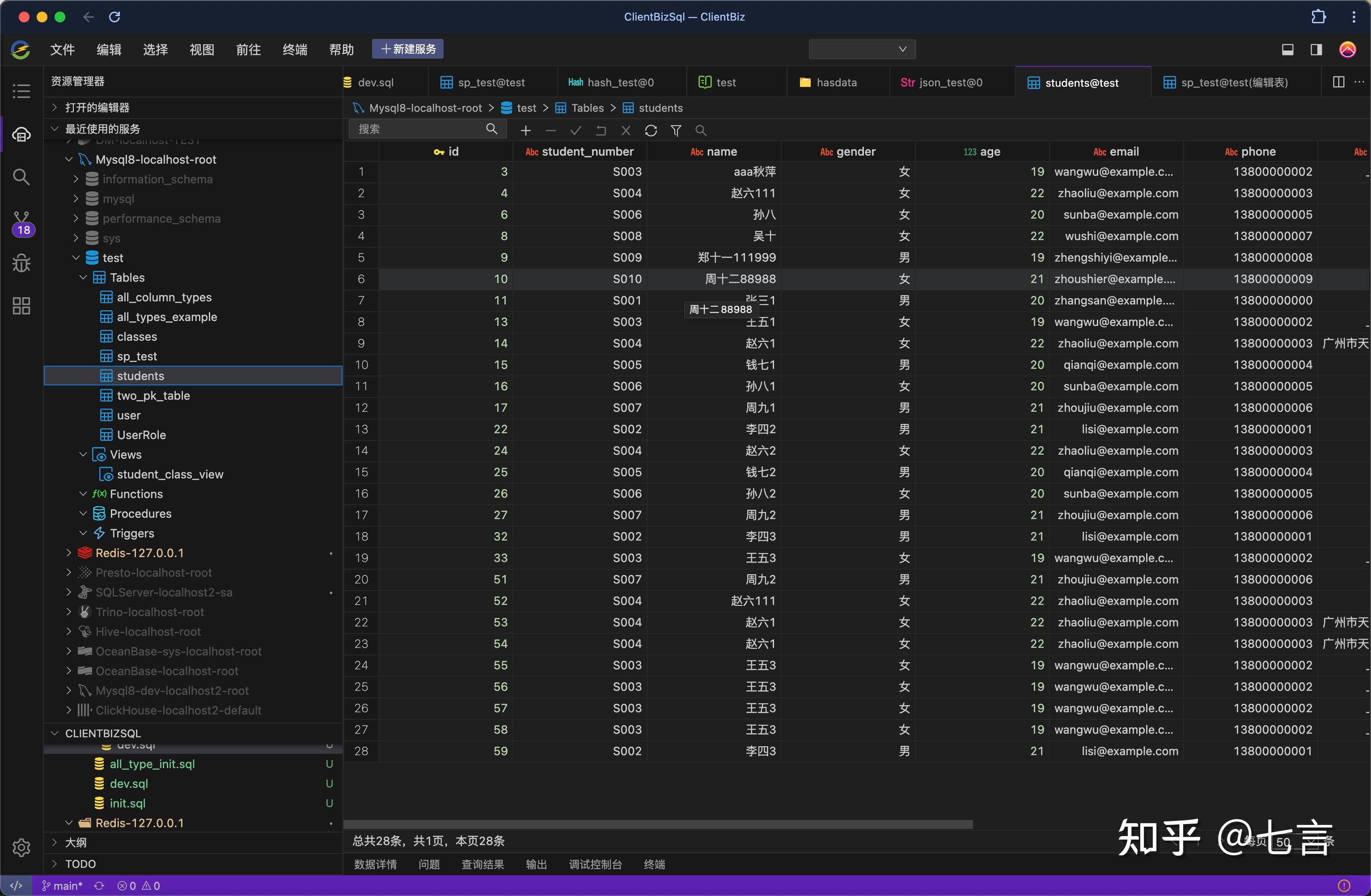Open the 调试控制台 panel at the bottom
This screenshot has width=1371, height=896.
pos(596,864)
